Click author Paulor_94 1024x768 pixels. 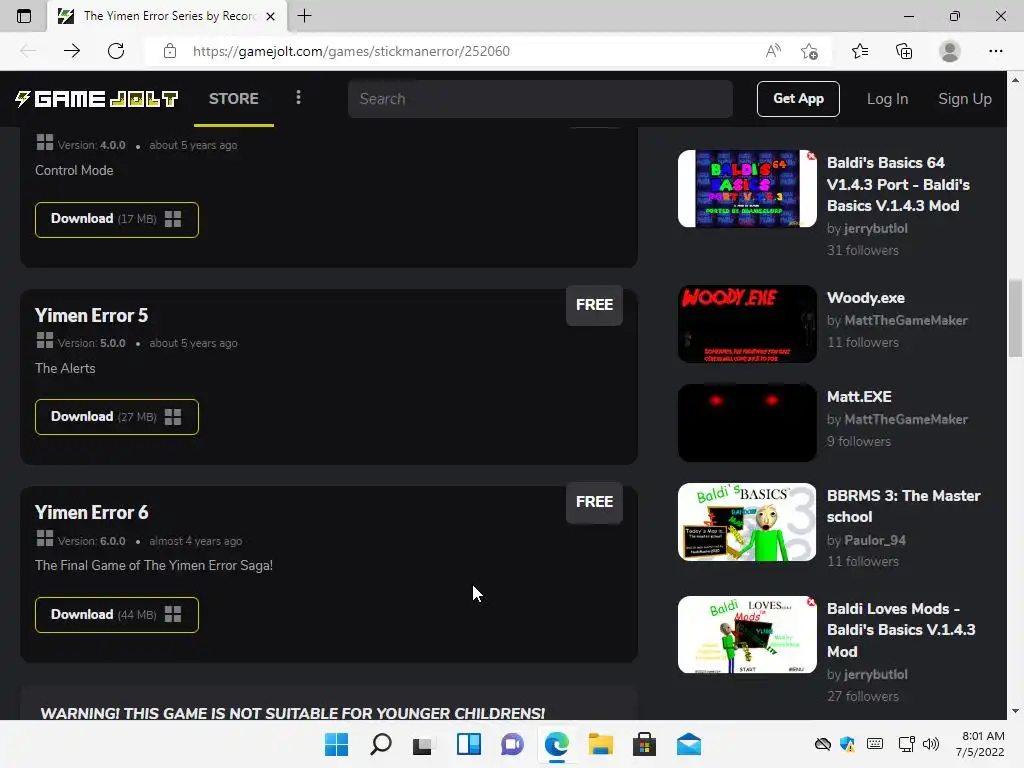click(x=875, y=541)
